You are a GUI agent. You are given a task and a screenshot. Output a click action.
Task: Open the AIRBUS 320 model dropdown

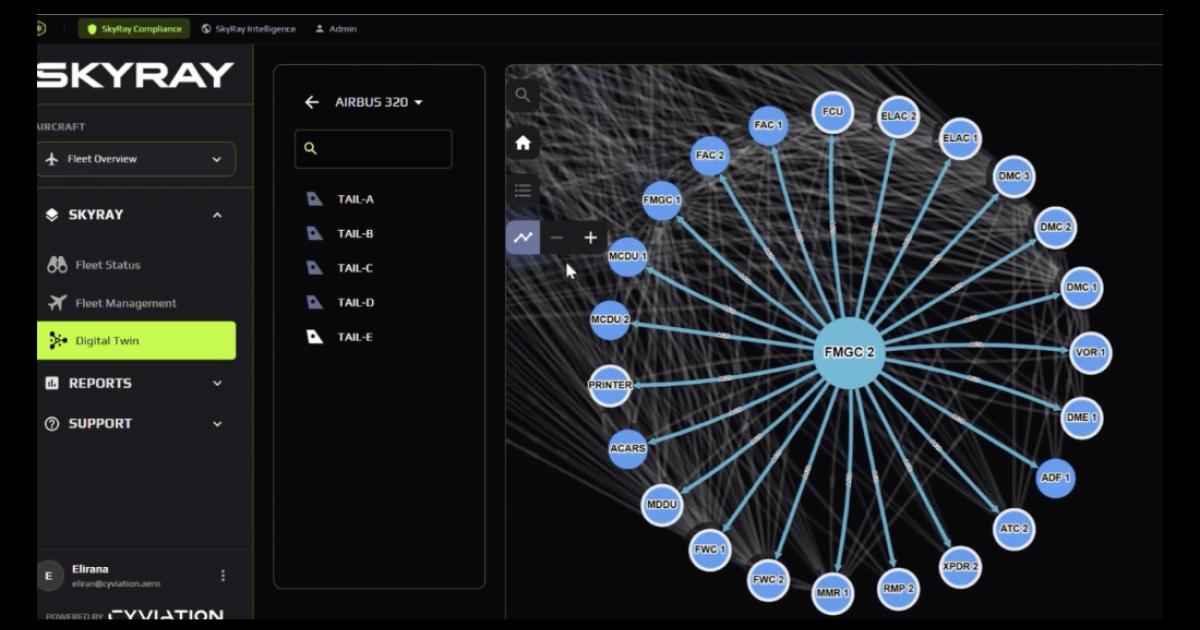[379, 102]
